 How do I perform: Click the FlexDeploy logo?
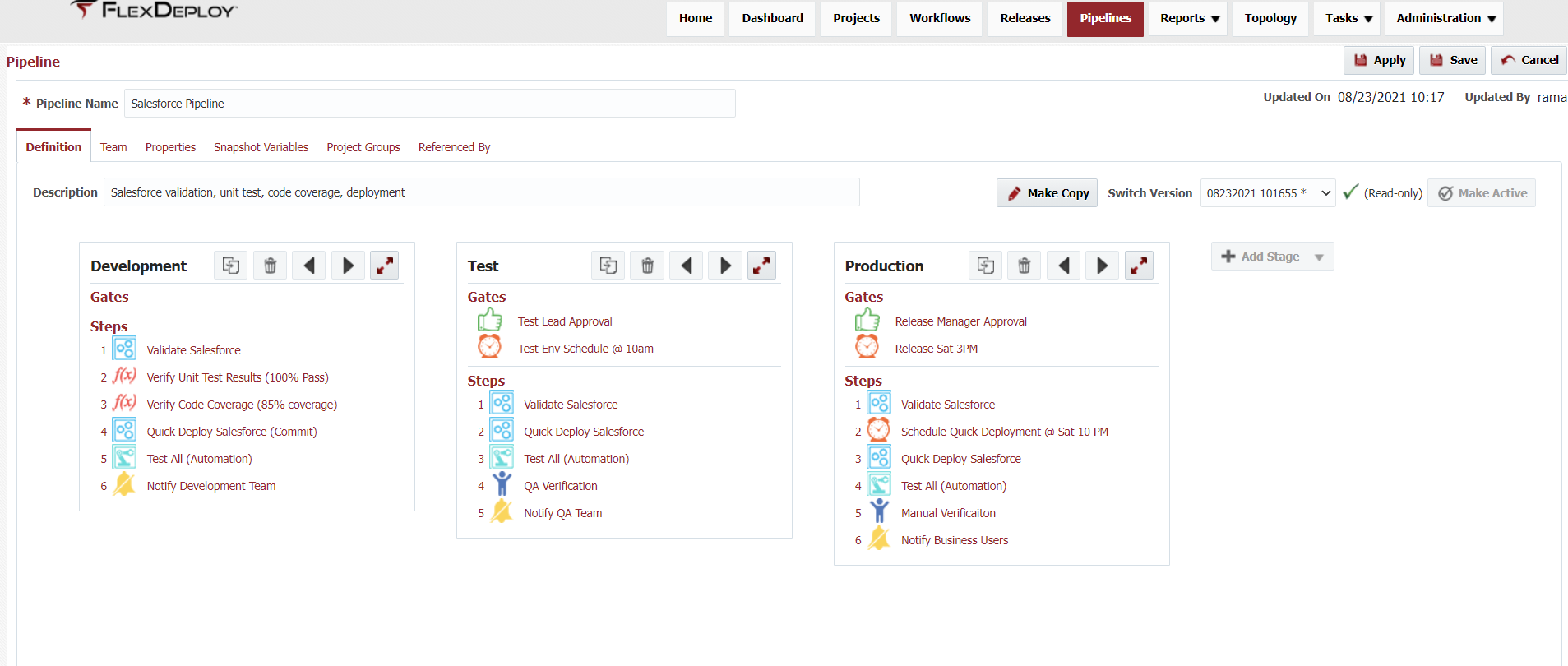154,10
